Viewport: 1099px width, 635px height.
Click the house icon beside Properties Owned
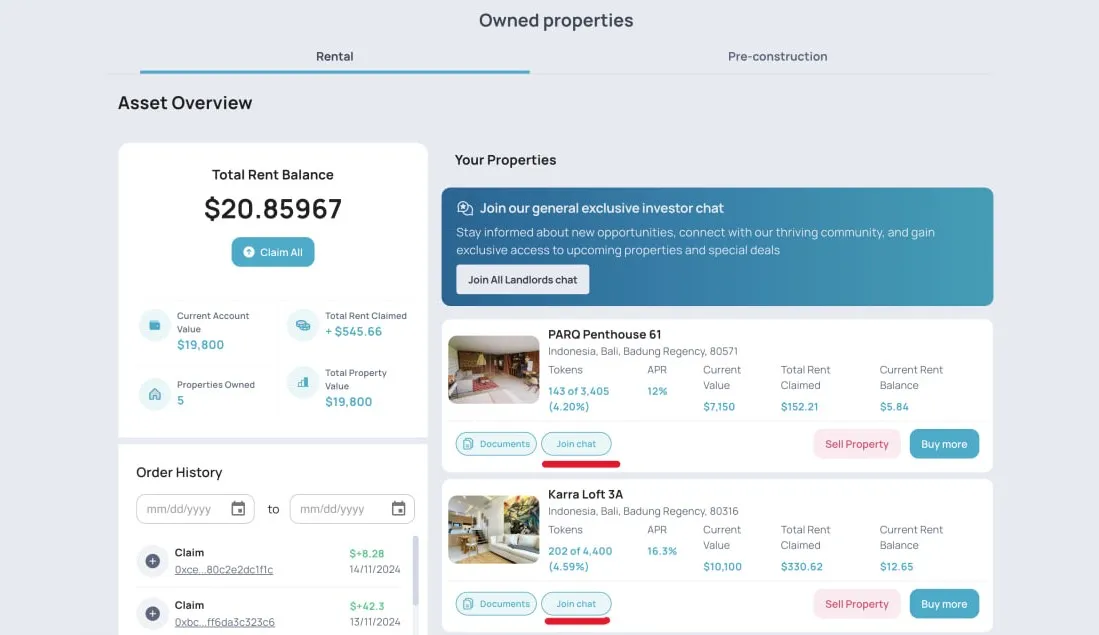tap(155, 394)
